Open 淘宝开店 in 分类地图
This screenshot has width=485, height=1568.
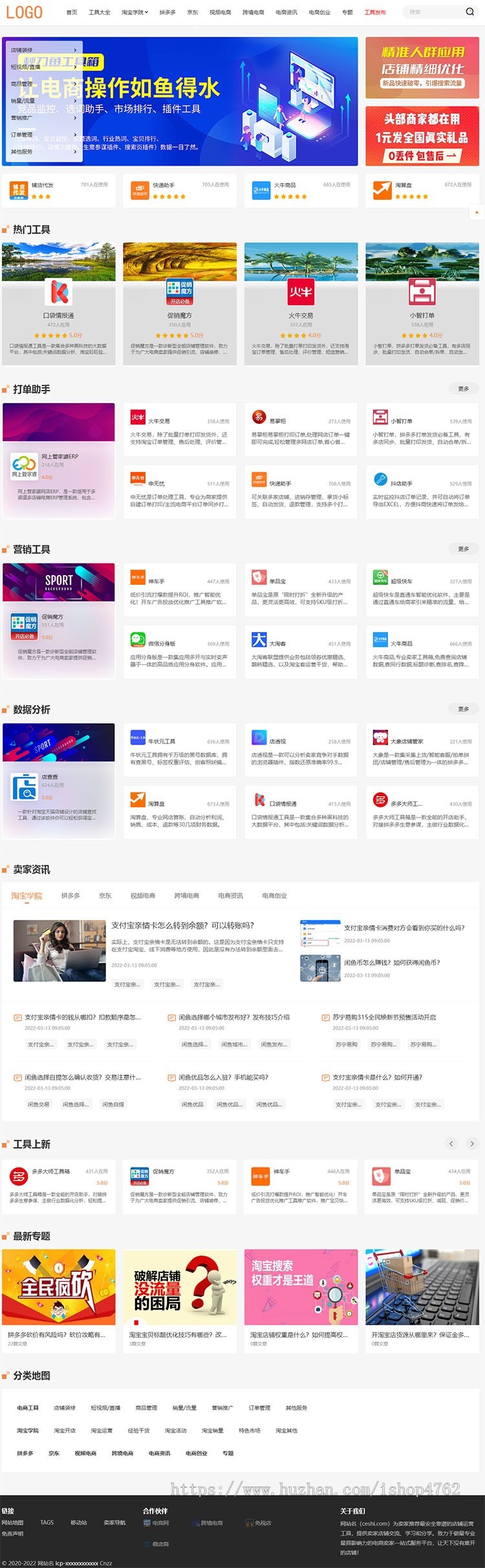coord(65,1430)
